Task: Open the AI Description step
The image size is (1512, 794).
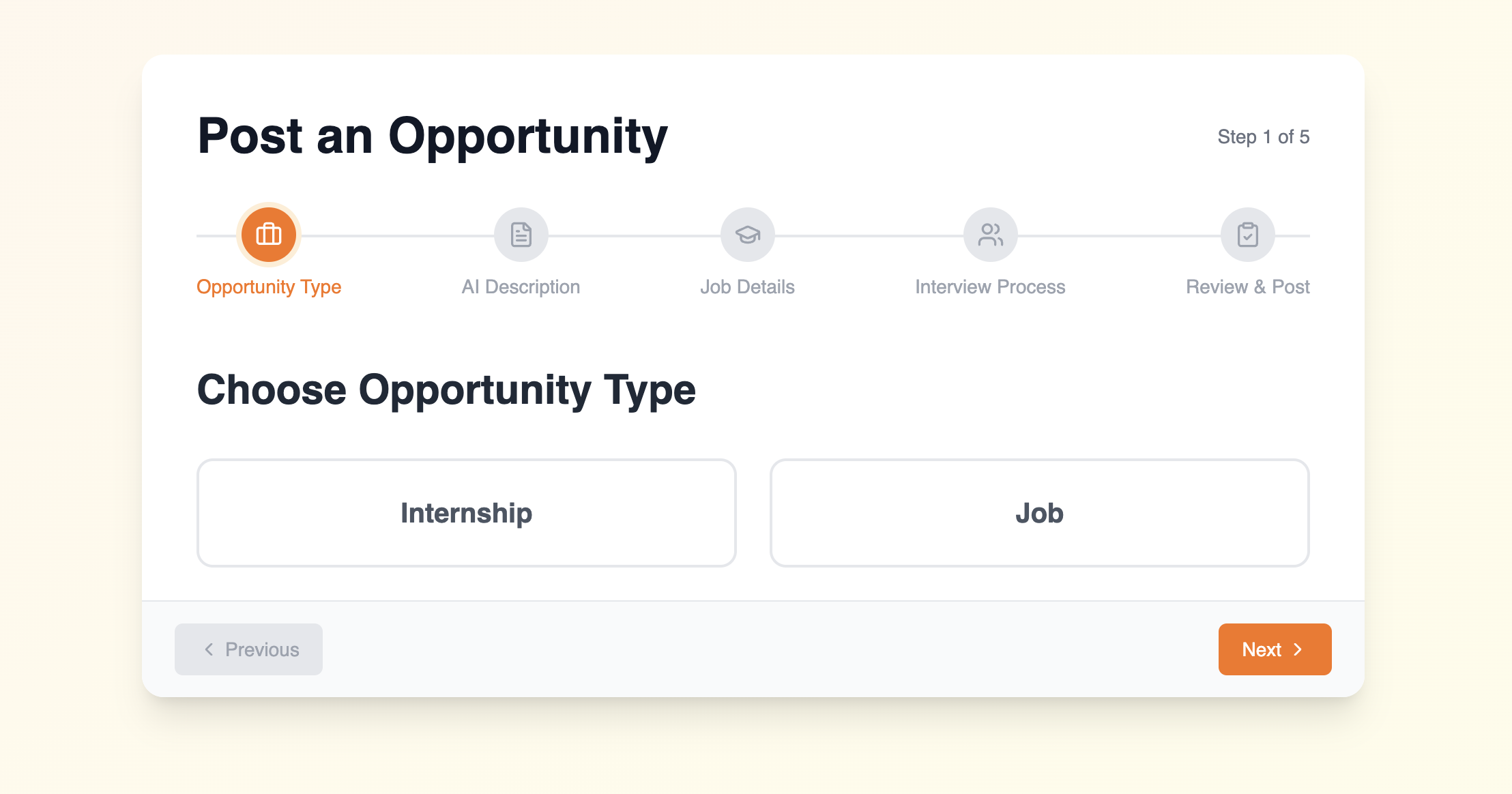Action: (520, 286)
